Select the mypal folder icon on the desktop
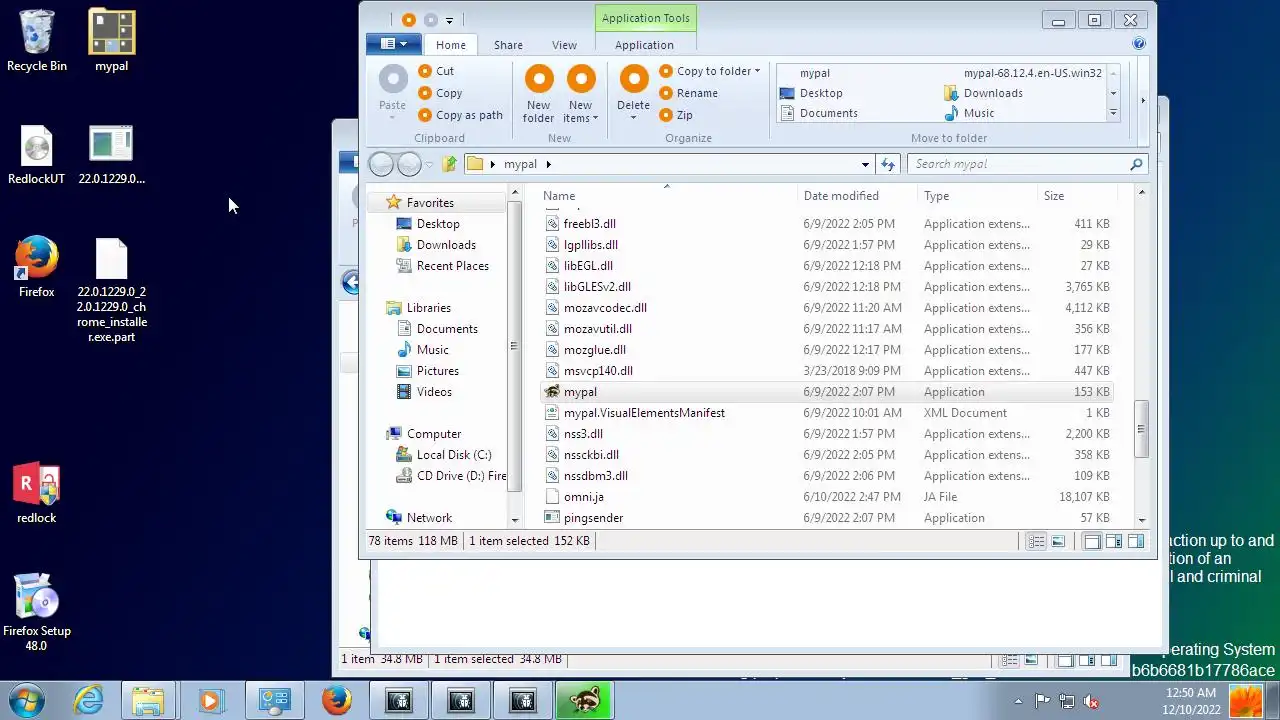Screen dimensions: 1280x720 pos(112,42)
